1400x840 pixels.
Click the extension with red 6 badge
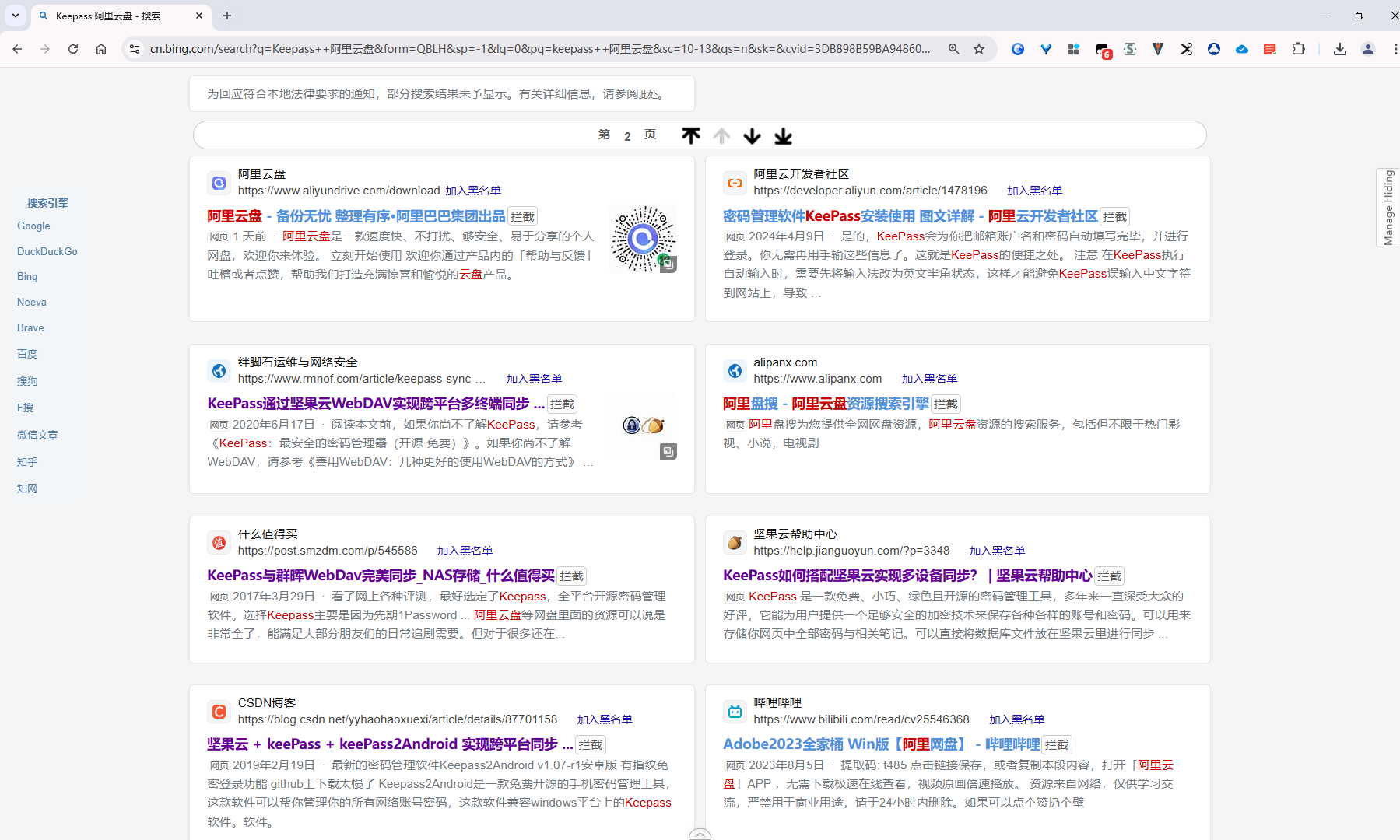point(1103,50)
